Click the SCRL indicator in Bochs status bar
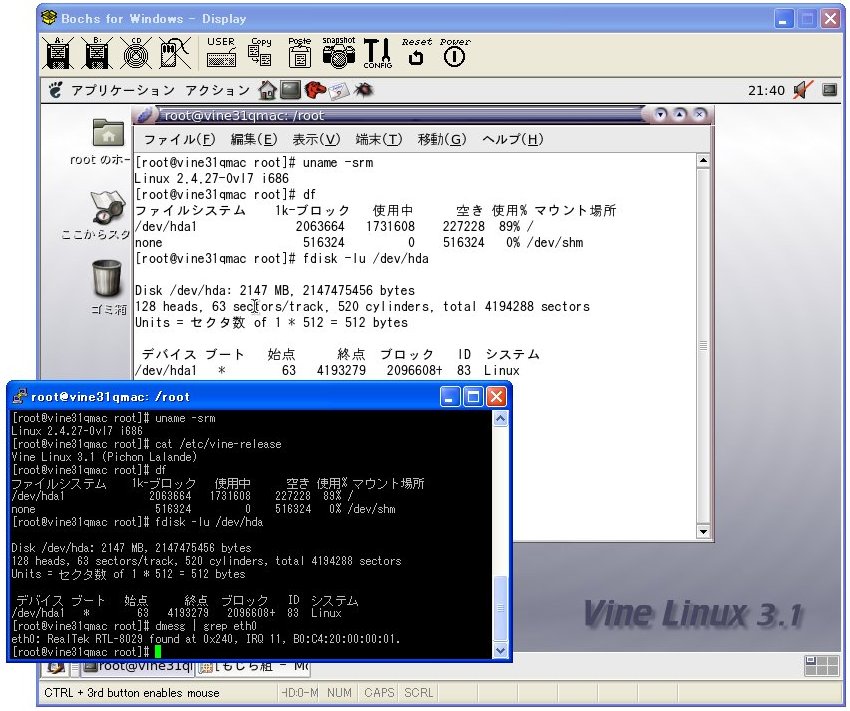The height and width of the screenshot is (711, 850). 419,693
